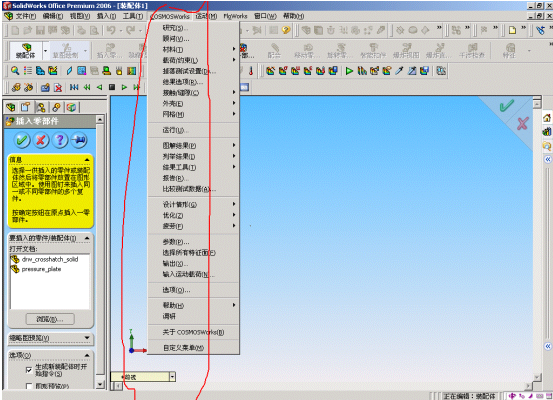Click the pushpin keep-visible button
Screen dimensions: 553x400
79,140
